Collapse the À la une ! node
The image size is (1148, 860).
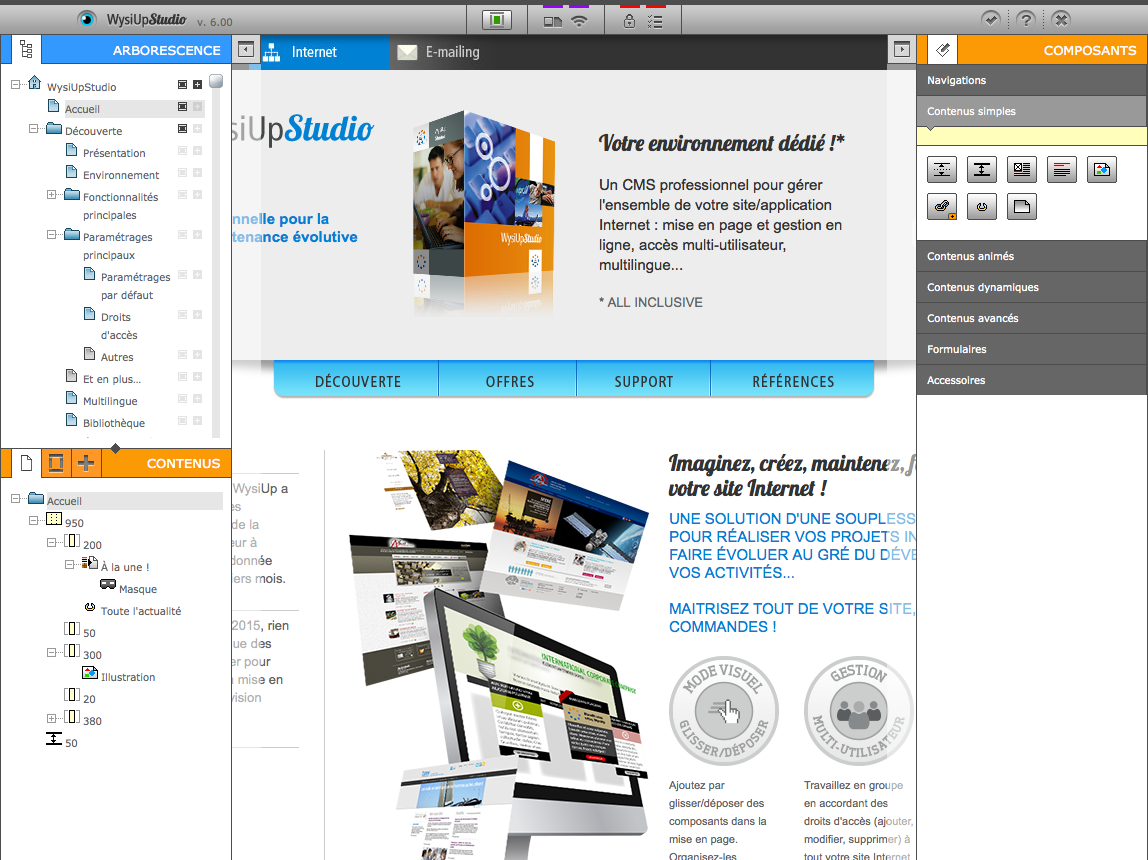[x=69, y=564]
